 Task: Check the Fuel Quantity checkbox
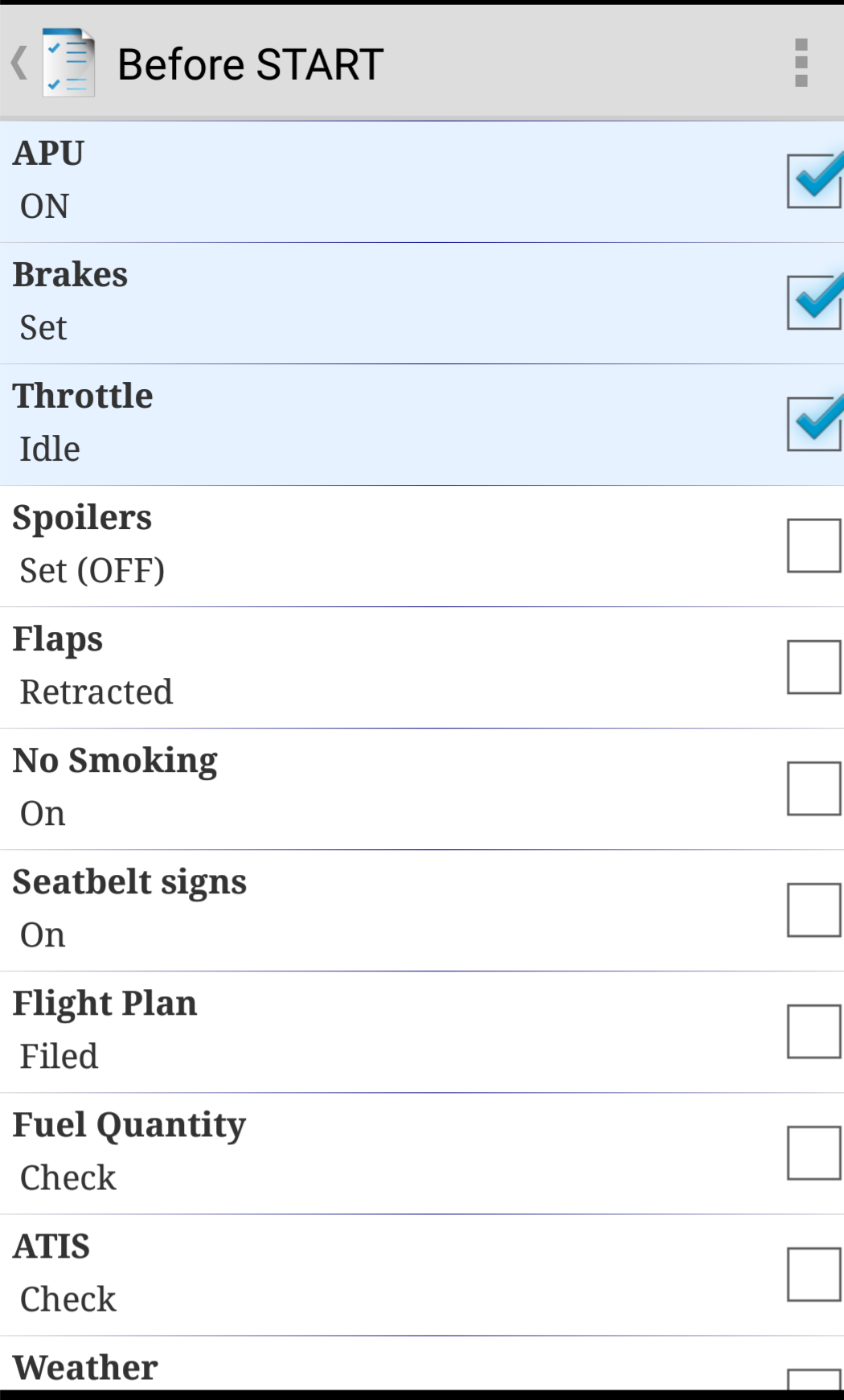coord(813,1152)
